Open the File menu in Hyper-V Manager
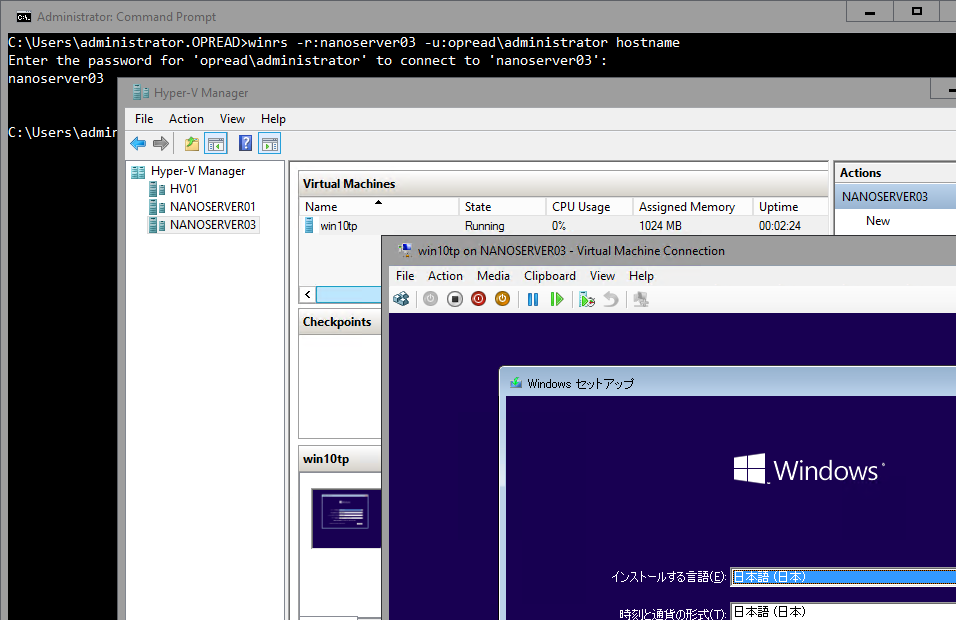The width and height of the screenshot is (956, 620). coord(144,119)
